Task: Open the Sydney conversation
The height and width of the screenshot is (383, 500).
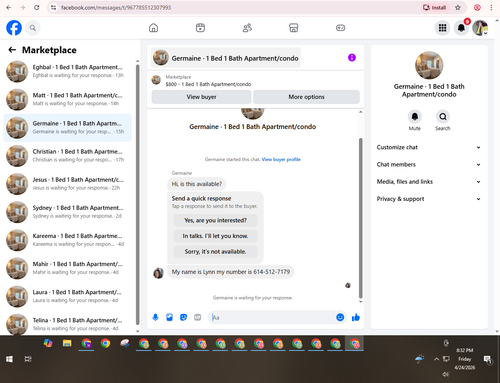Action: pyautogui.click(x=67, y=212)
